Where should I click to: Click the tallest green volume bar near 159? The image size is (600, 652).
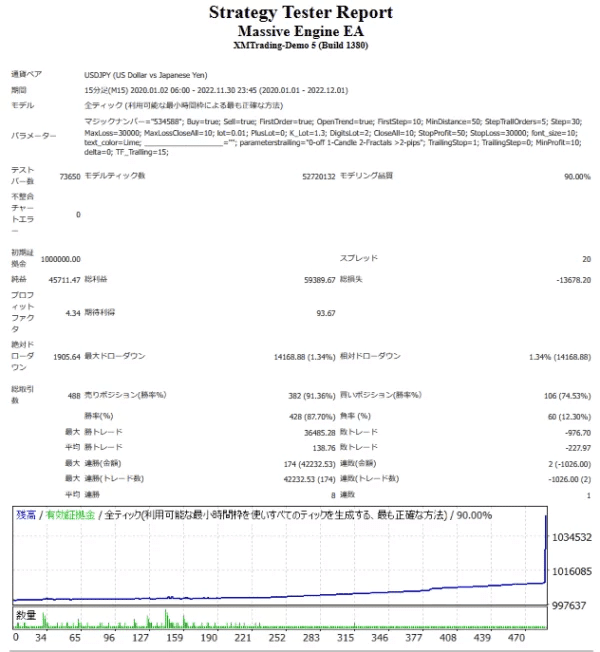coord(165,619)
